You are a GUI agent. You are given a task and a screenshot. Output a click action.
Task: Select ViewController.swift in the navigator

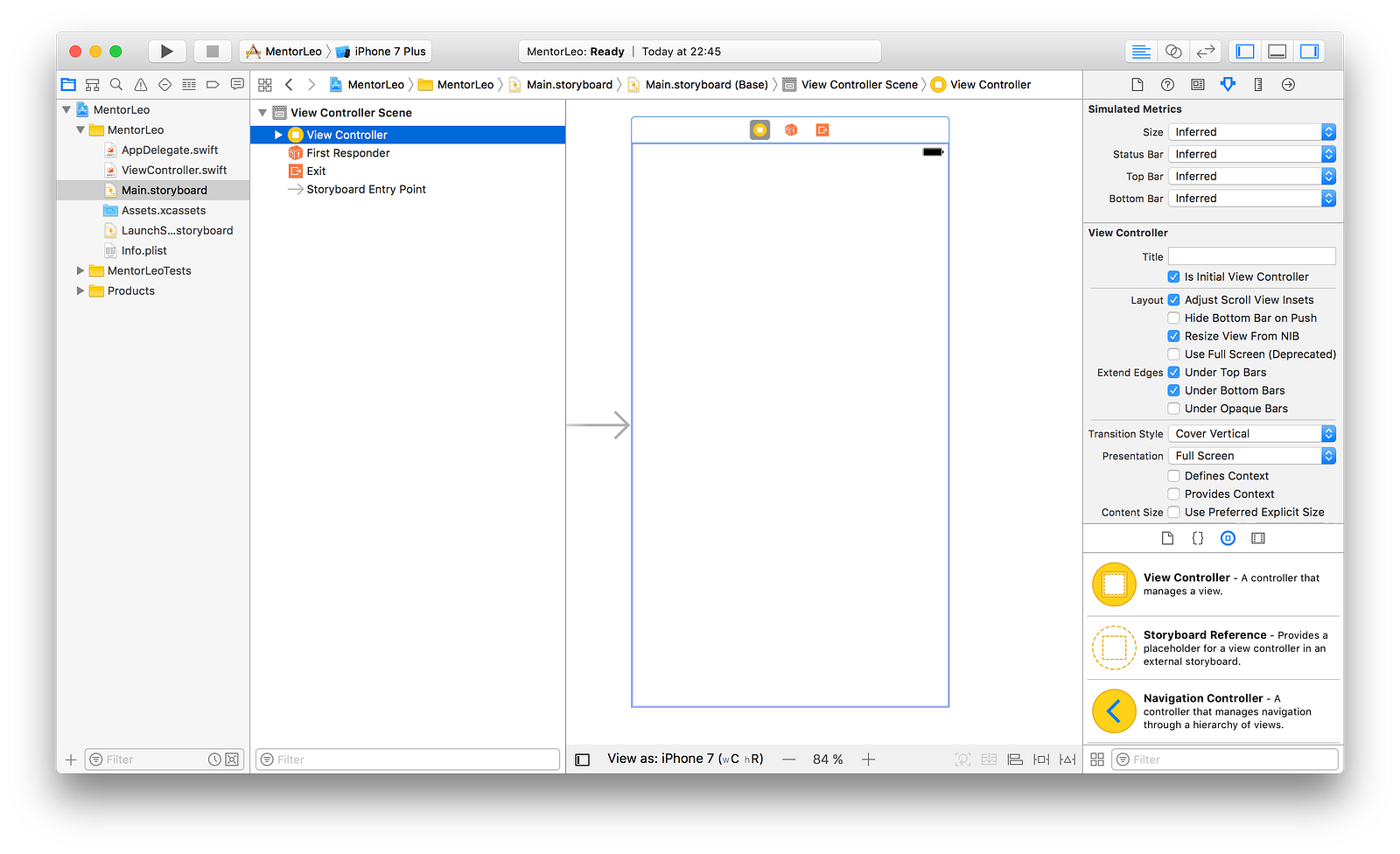pos(174,171)
